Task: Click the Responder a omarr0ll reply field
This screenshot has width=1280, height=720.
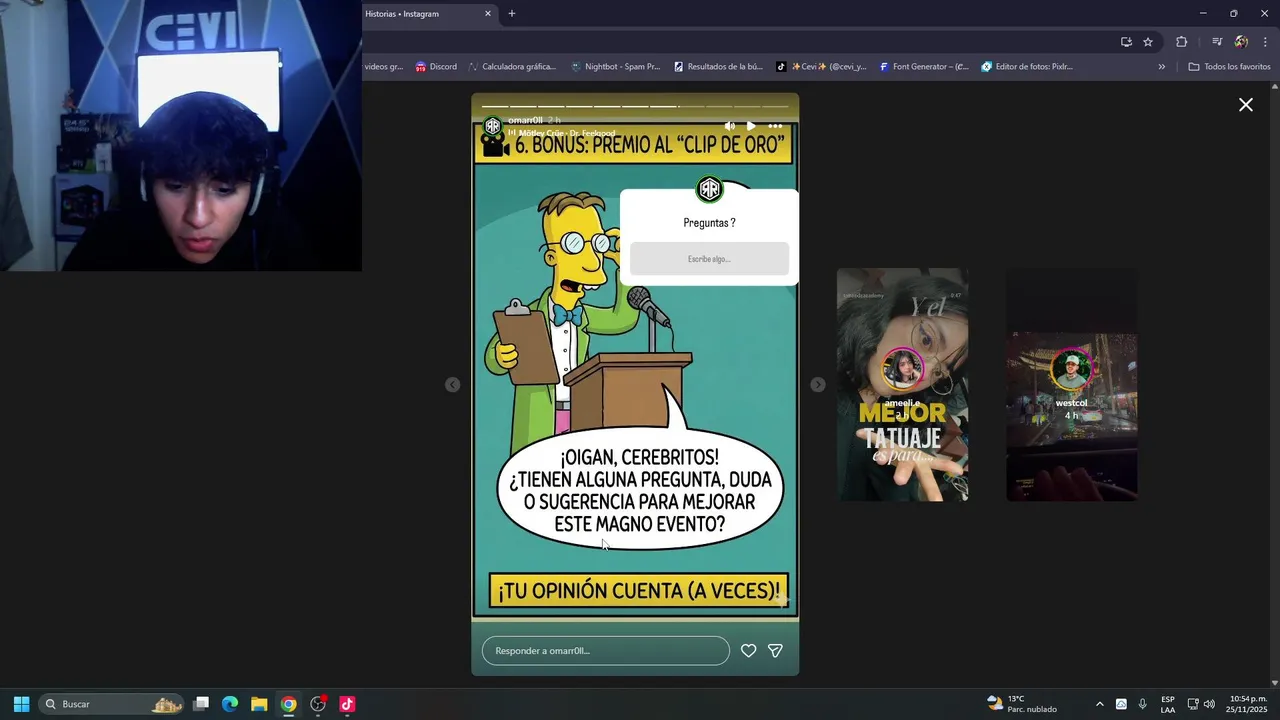Action: pos(606,651)
